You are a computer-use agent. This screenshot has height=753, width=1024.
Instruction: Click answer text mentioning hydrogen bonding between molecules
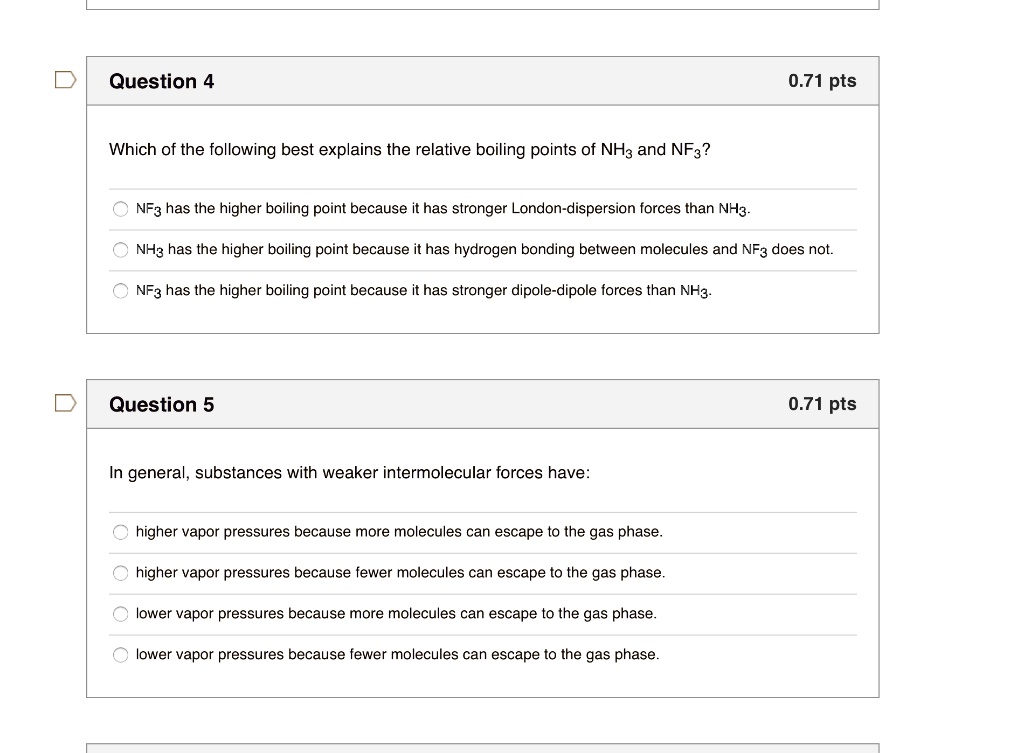tap(484, 250)
